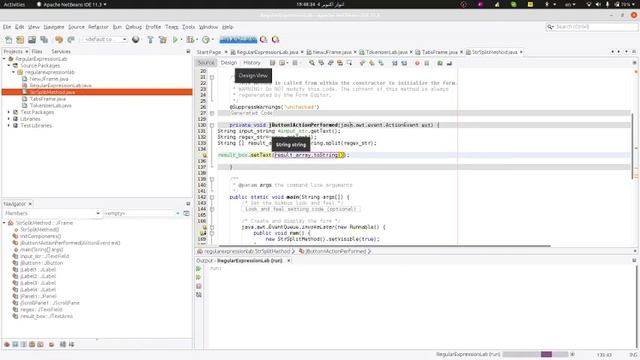Click the red record macro icon in editor toolbar
The image size is (640, 360).
tap(417, 63)
